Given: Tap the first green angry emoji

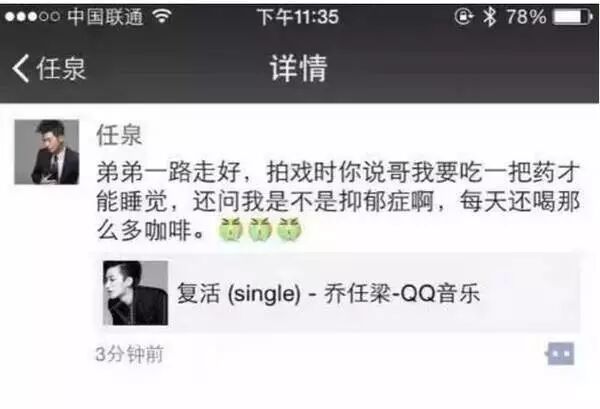Looking at the screenshot, I should 230,230.
